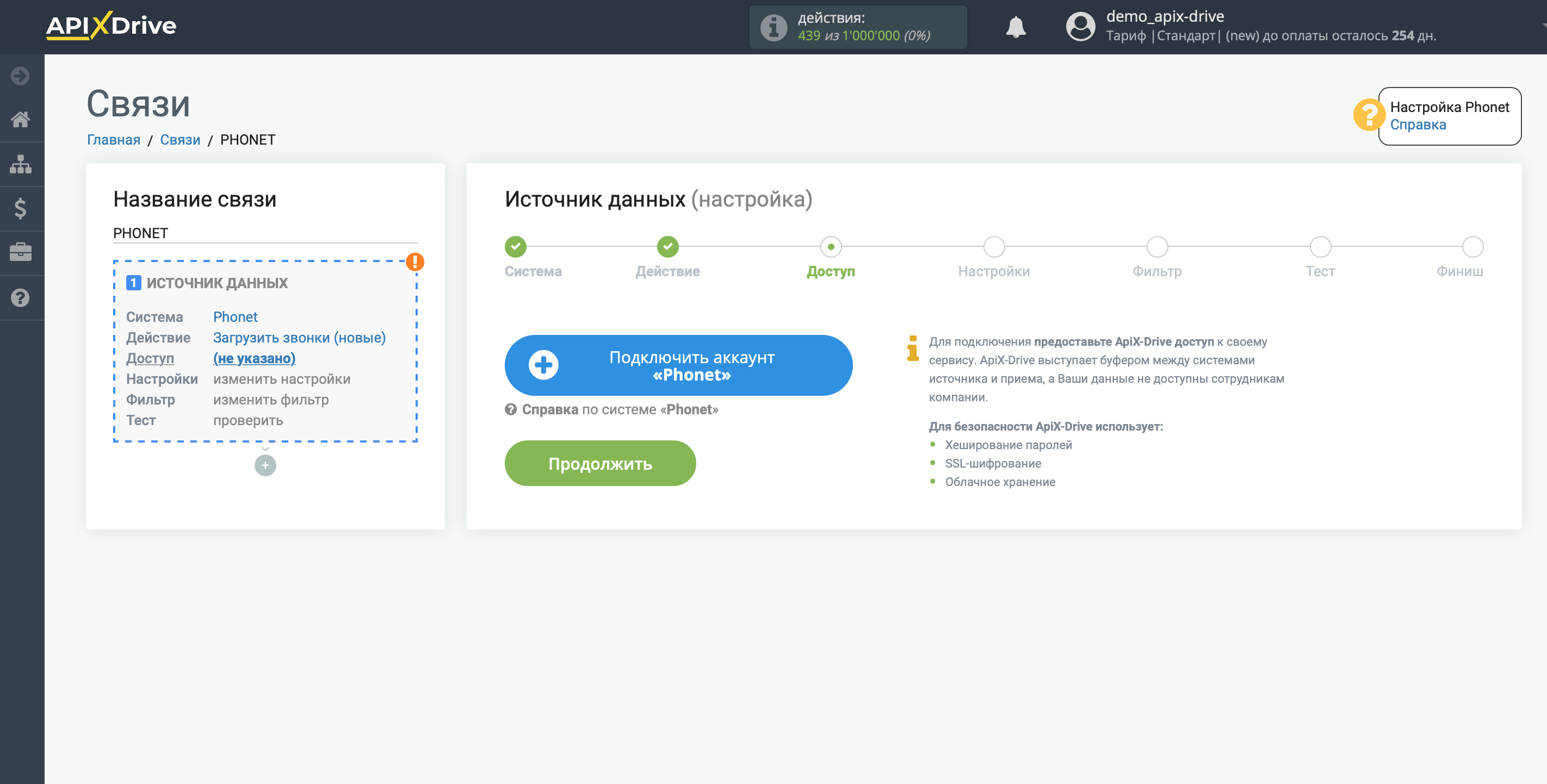
Task: Open help question icon in sidebar
Action: pyautogui.click(x=21, y=298)
